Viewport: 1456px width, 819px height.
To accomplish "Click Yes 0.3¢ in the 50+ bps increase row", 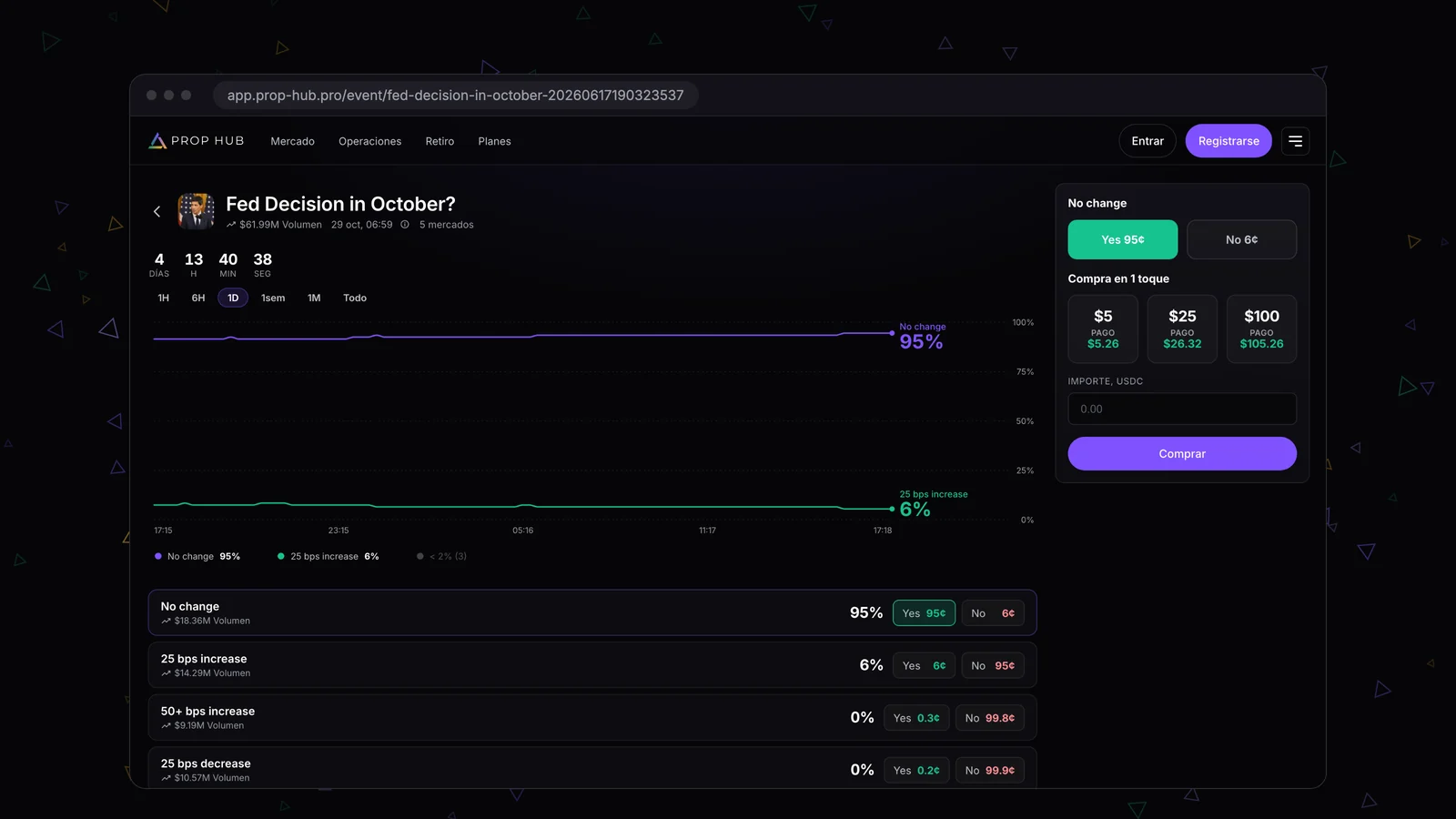I will 916,718.
